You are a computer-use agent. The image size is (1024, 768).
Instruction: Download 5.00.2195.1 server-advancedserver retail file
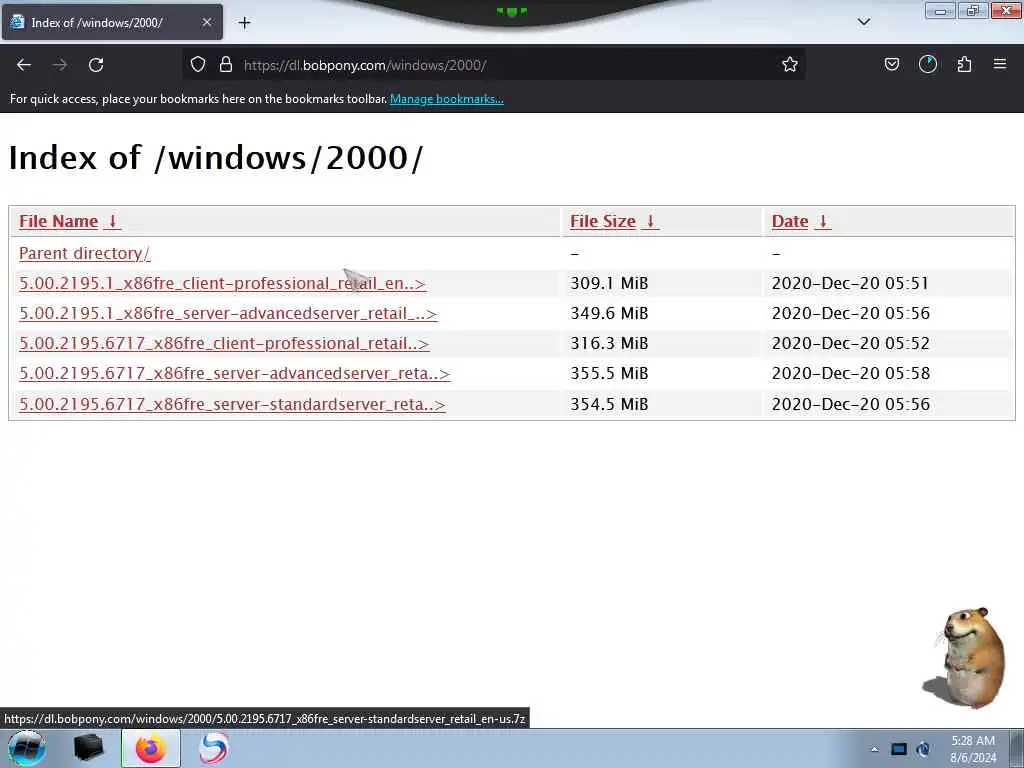pyautogui.click(x=228, y=313)
